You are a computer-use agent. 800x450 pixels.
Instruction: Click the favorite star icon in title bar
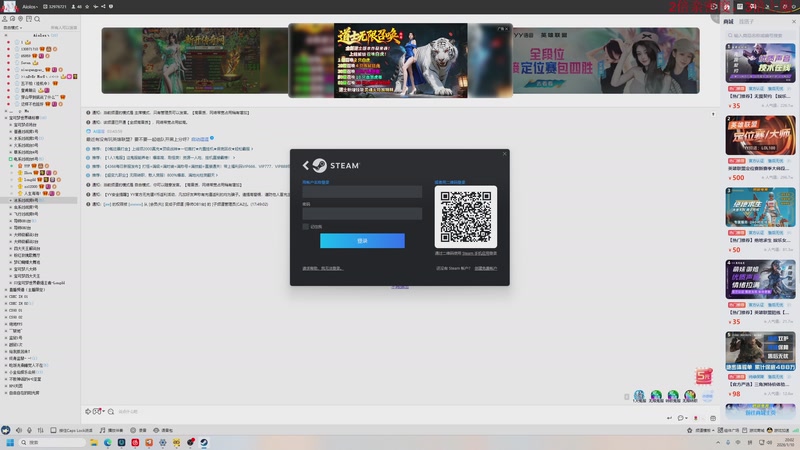click(x=87, y=7)
